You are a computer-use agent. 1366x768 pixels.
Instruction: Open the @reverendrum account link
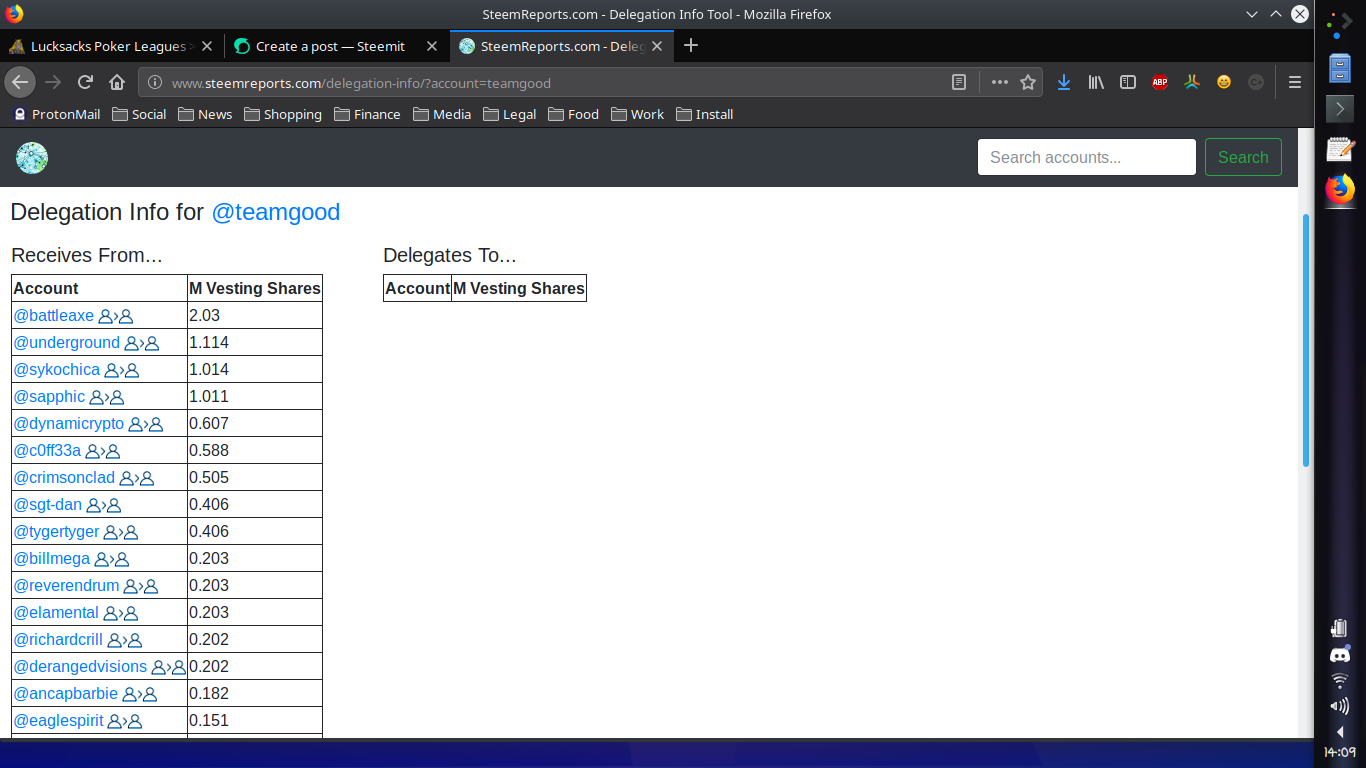click(66, 586)
